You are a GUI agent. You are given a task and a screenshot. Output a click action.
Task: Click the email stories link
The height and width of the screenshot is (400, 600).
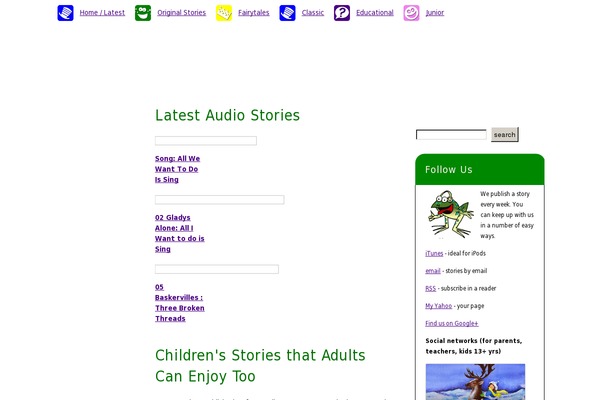433,271
